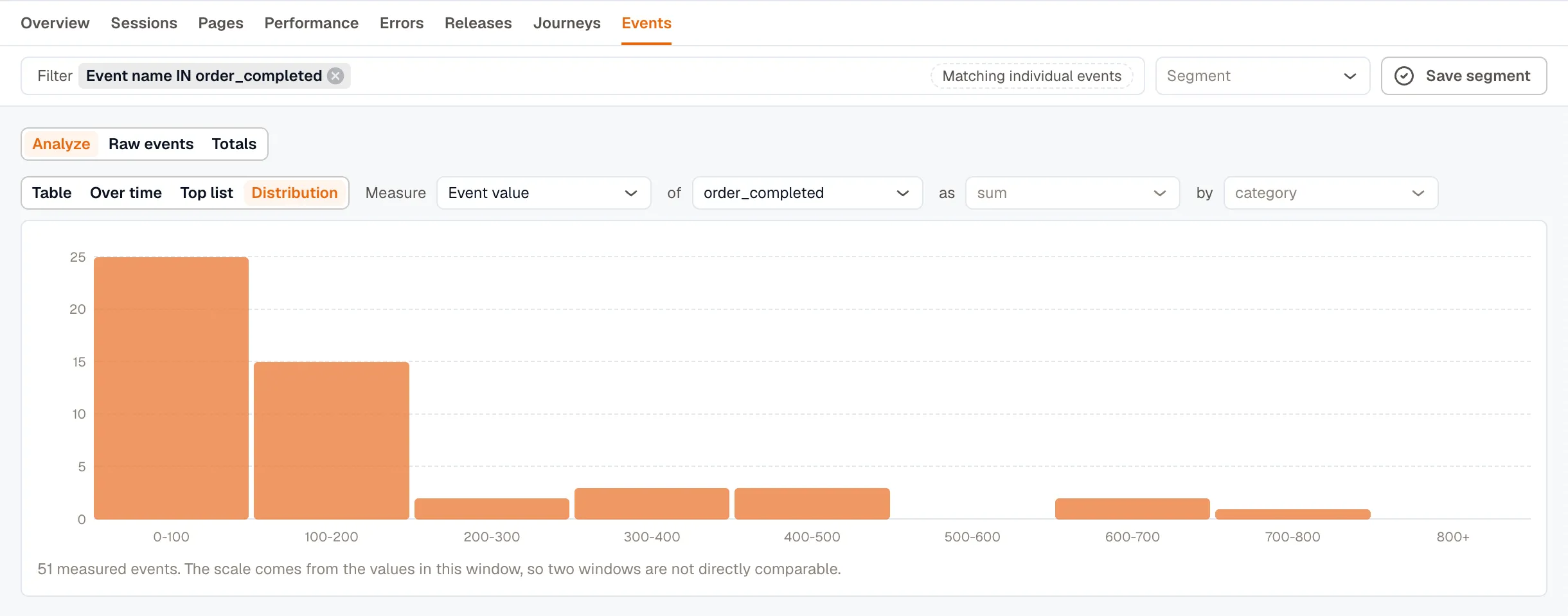Click the 700-800 histogram bar
Image resolution: width=1568 pixels, height=616 pixels.
1293,514
